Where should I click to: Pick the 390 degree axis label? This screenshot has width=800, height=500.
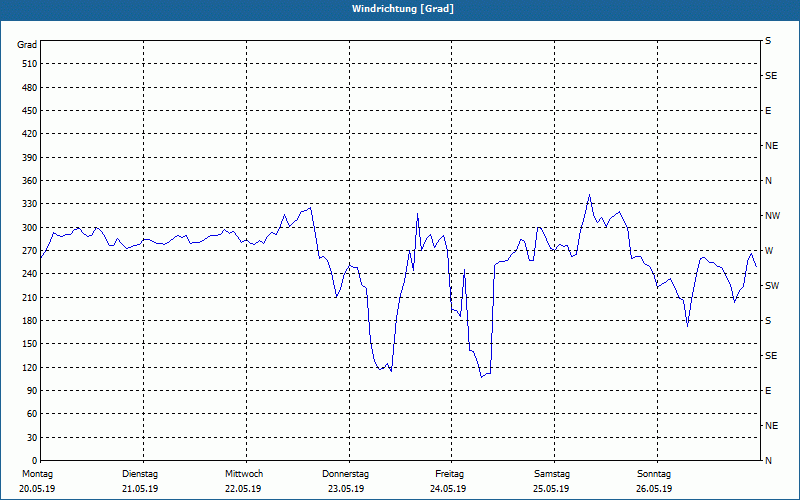(30, 157)
